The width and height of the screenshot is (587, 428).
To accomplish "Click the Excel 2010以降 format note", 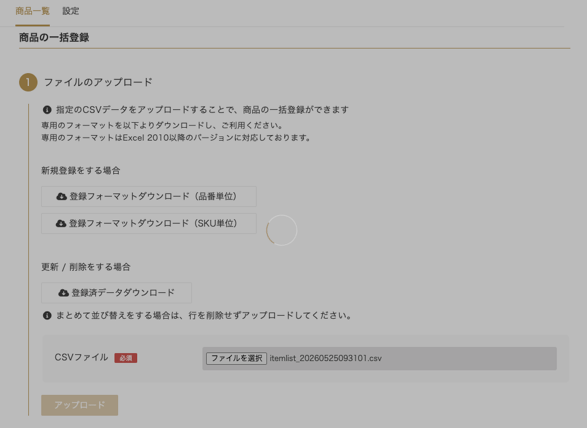I will click(x=176, y=138).
